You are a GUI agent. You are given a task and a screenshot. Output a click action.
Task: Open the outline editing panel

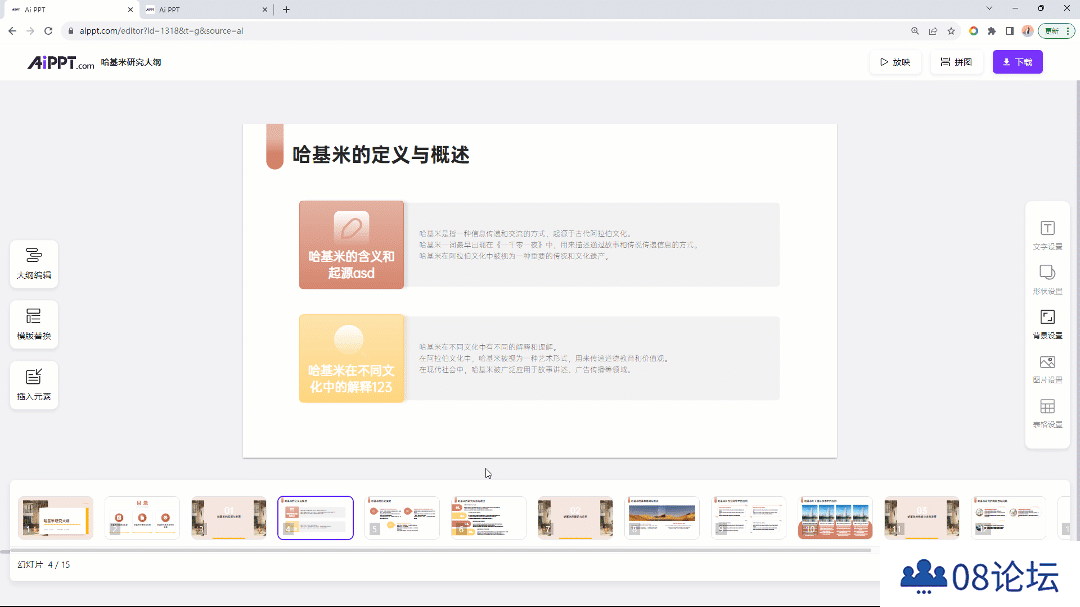34,264
